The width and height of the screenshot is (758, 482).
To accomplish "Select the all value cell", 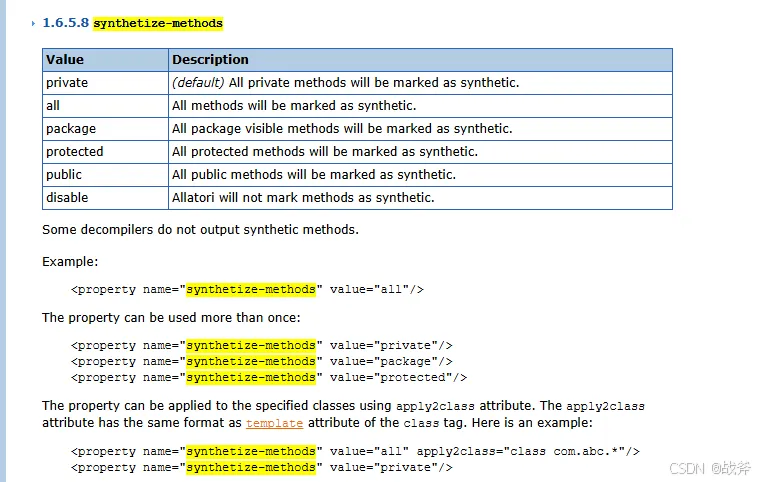I will [54, 106].
